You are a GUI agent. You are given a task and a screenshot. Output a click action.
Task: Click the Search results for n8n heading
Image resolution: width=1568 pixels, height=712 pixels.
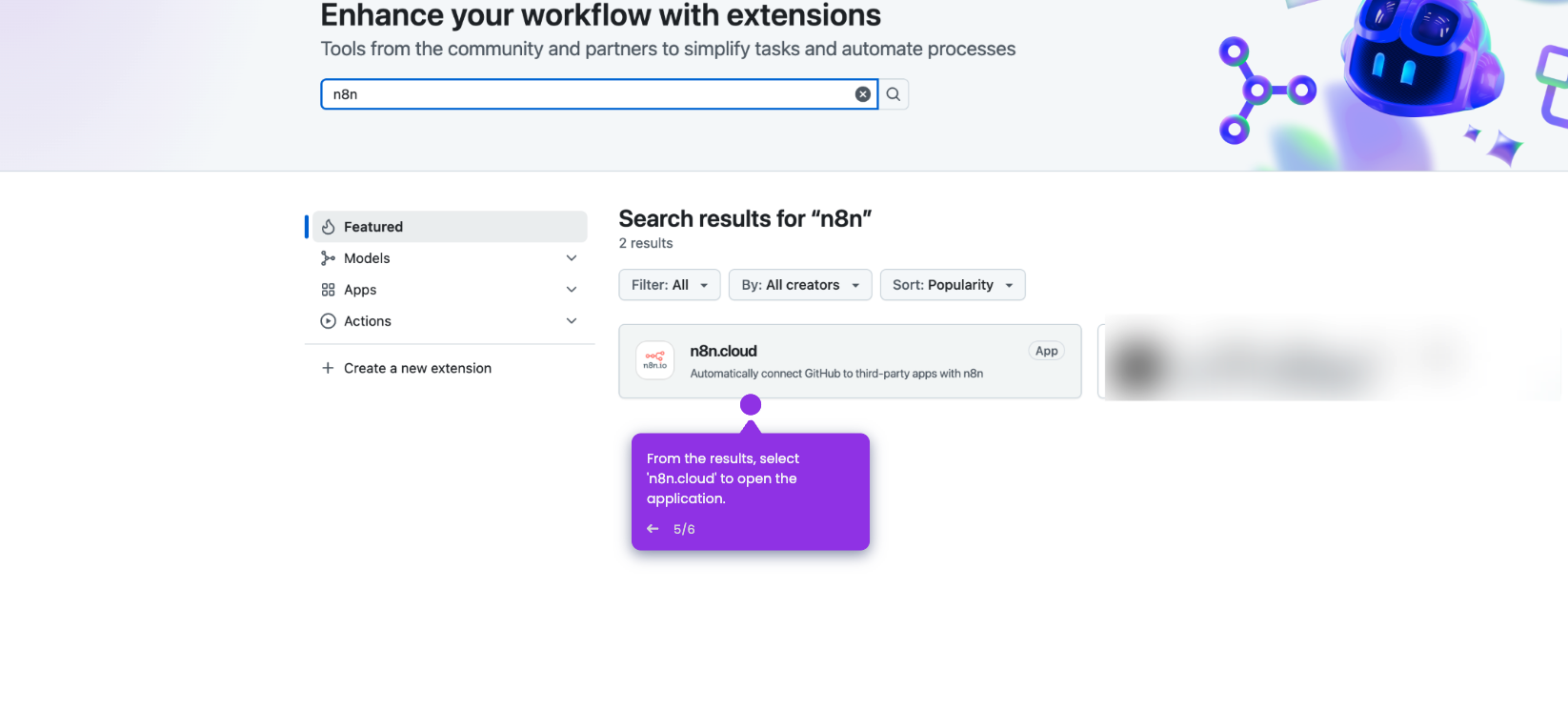(x=745, y=218)
